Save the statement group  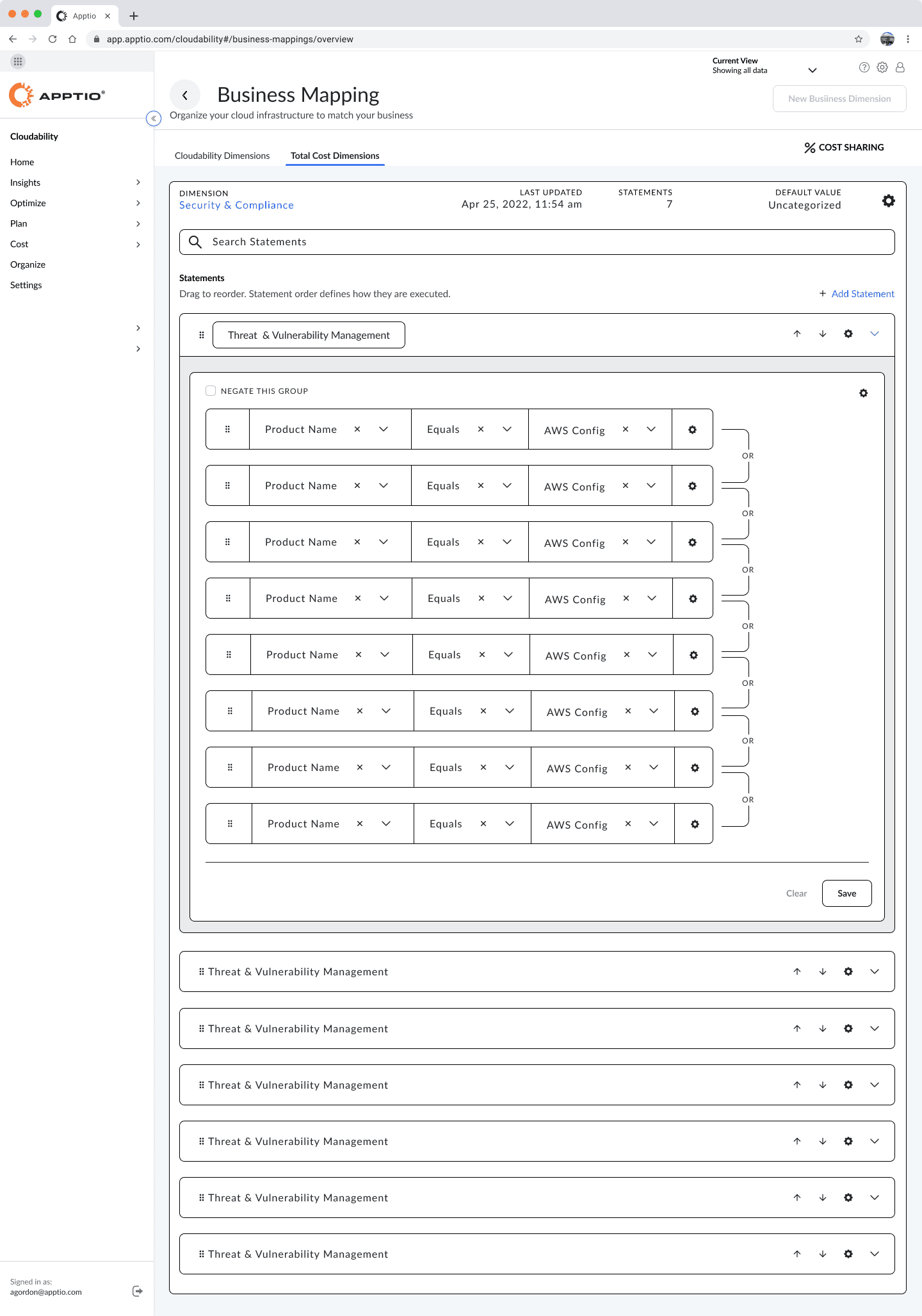(x=846, y=893)
